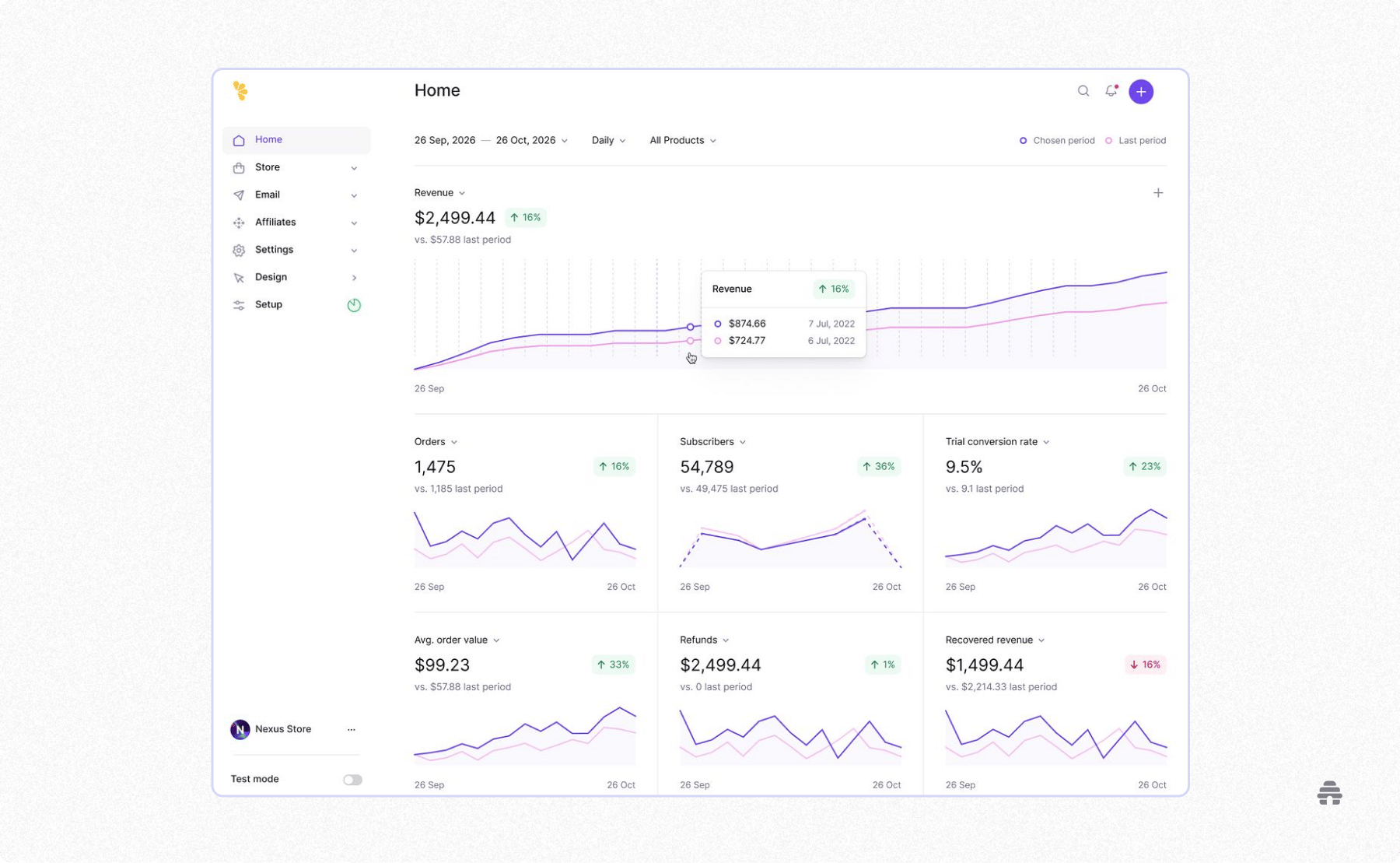The width and height of the screenshot is (1400, 863).
Task: Open notifications via the bell icon
Action: coord(1111,91)
